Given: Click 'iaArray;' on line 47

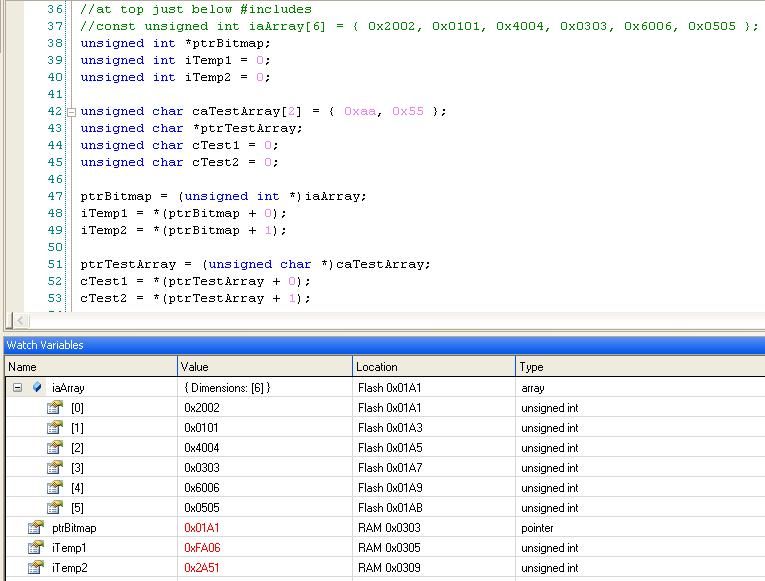Looking at the screenshot, I should [336, 197].
